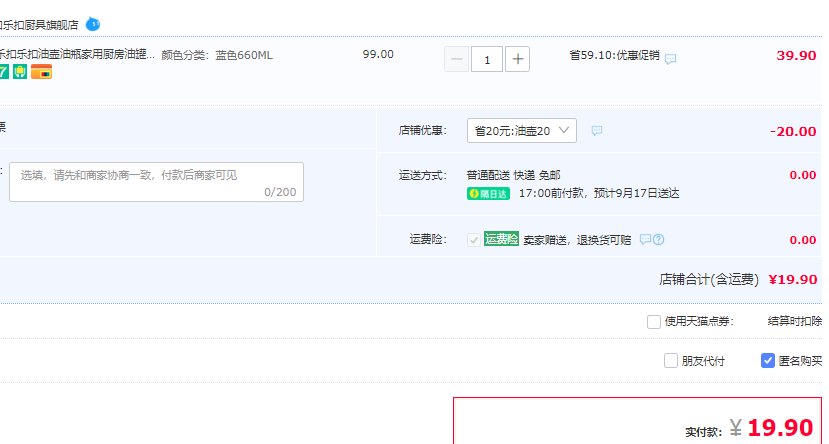This screenshot has height=444, width=829.
Task: Increase item quantity with the plus button
Action: pyautogui.click(x=518, y=59)
